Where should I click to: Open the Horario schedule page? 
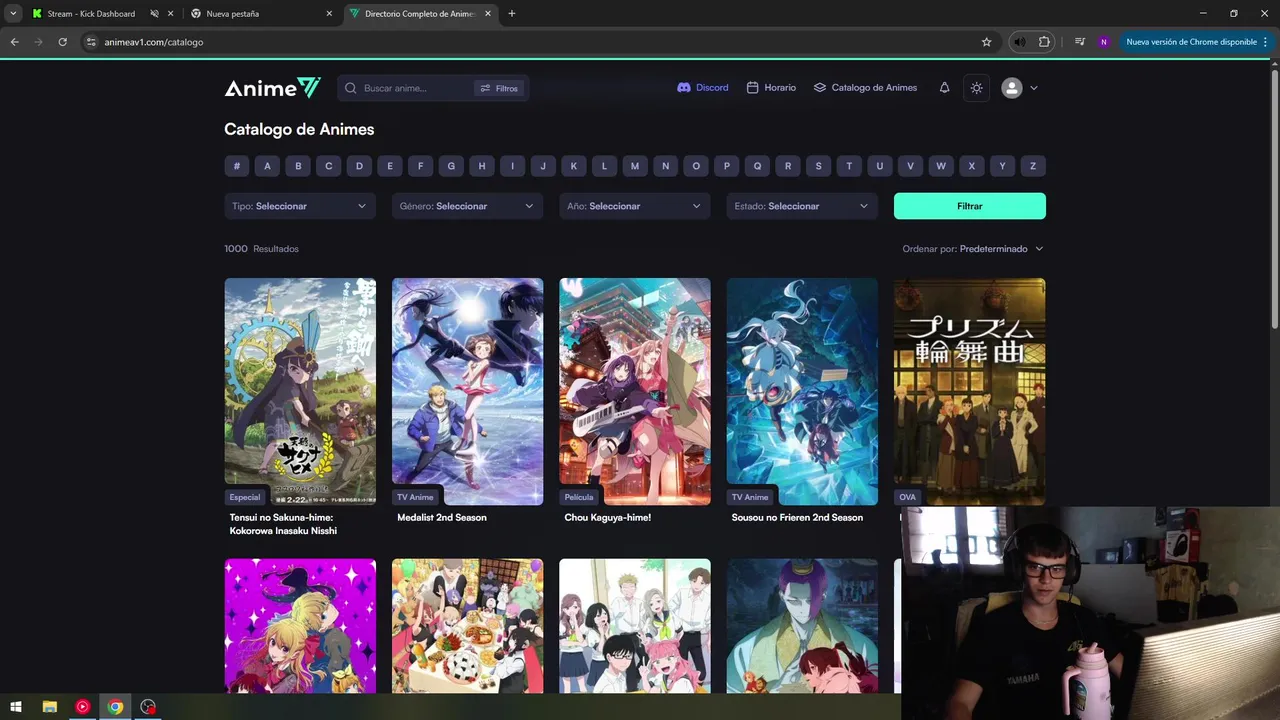click(x=771, y=88)
